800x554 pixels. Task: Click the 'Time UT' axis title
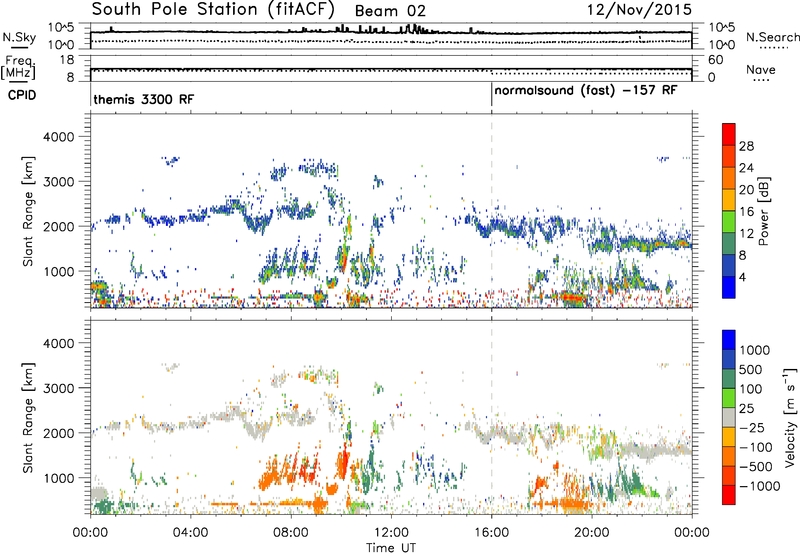click(391, 548)
